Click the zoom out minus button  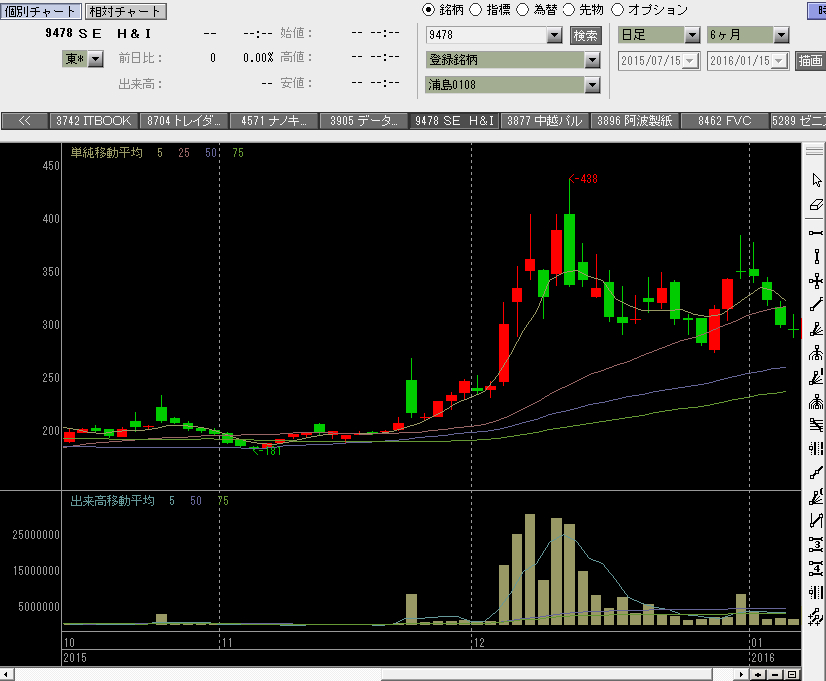(775, 675)
